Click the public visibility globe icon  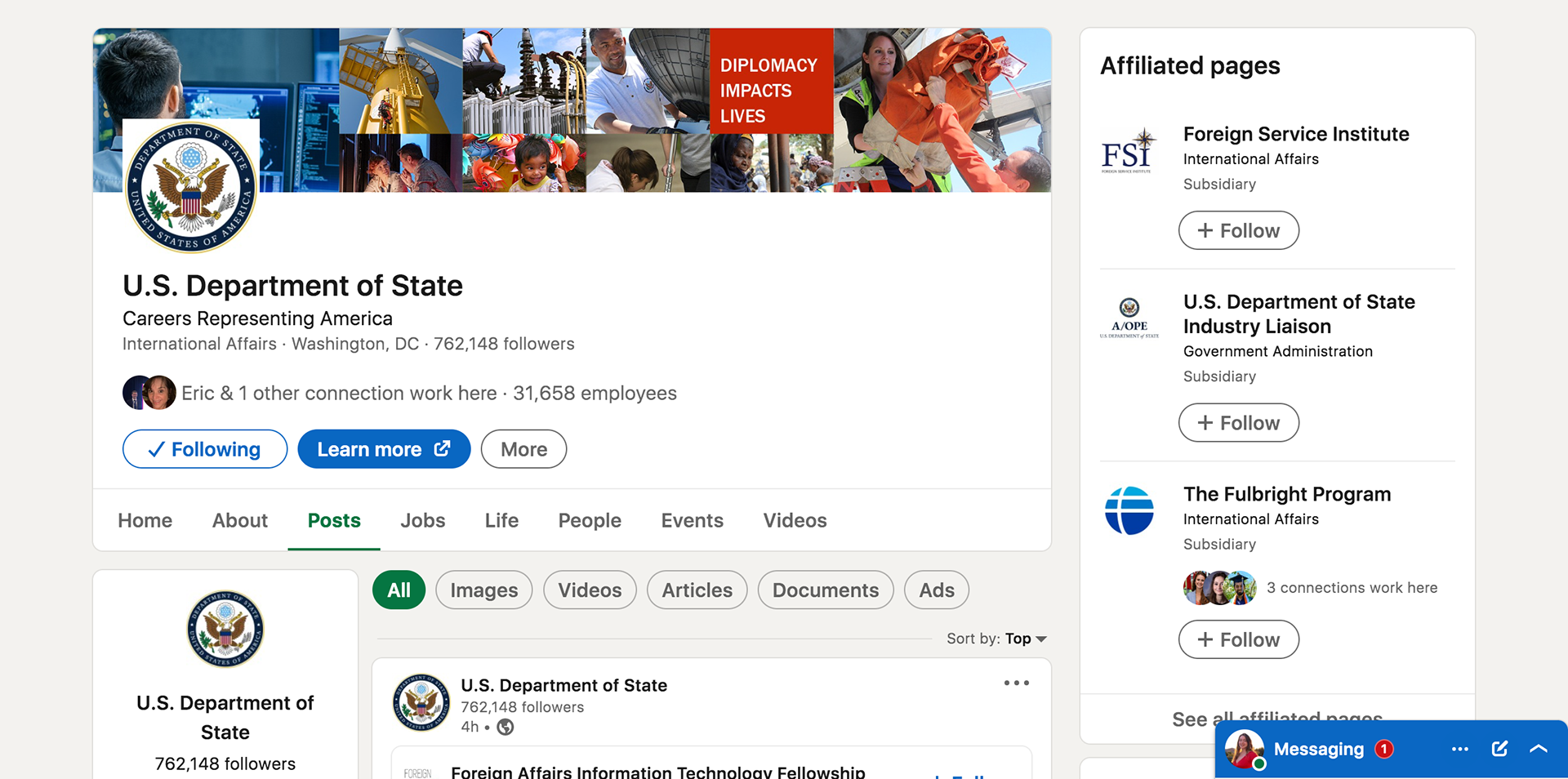(506, 727)
